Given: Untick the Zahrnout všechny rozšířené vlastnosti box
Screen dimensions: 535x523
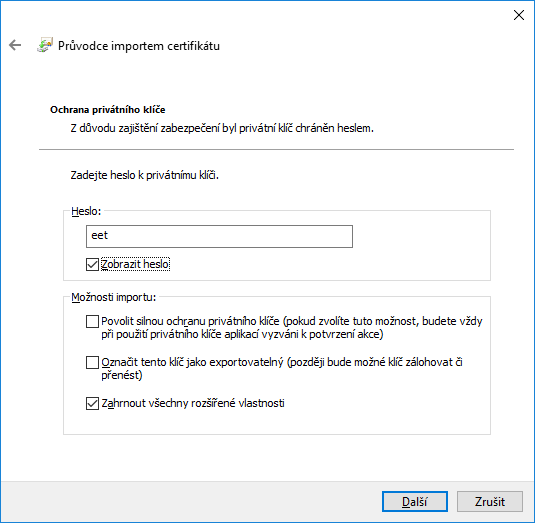Looking at the screenshot, I should point(92,403).
